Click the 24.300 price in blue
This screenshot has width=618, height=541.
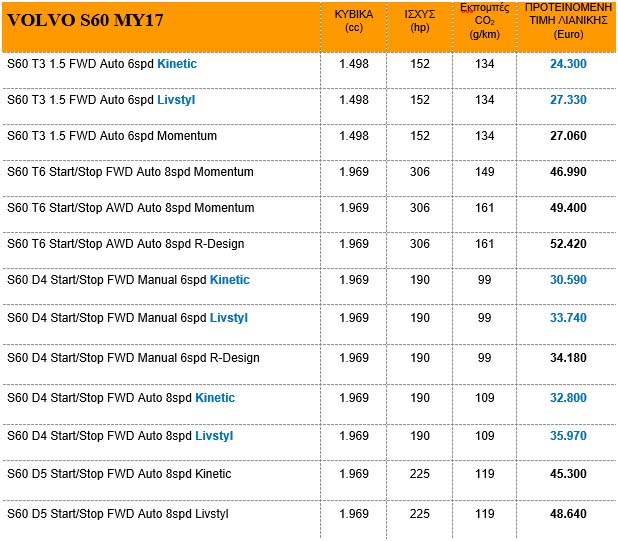coord(567,64)
